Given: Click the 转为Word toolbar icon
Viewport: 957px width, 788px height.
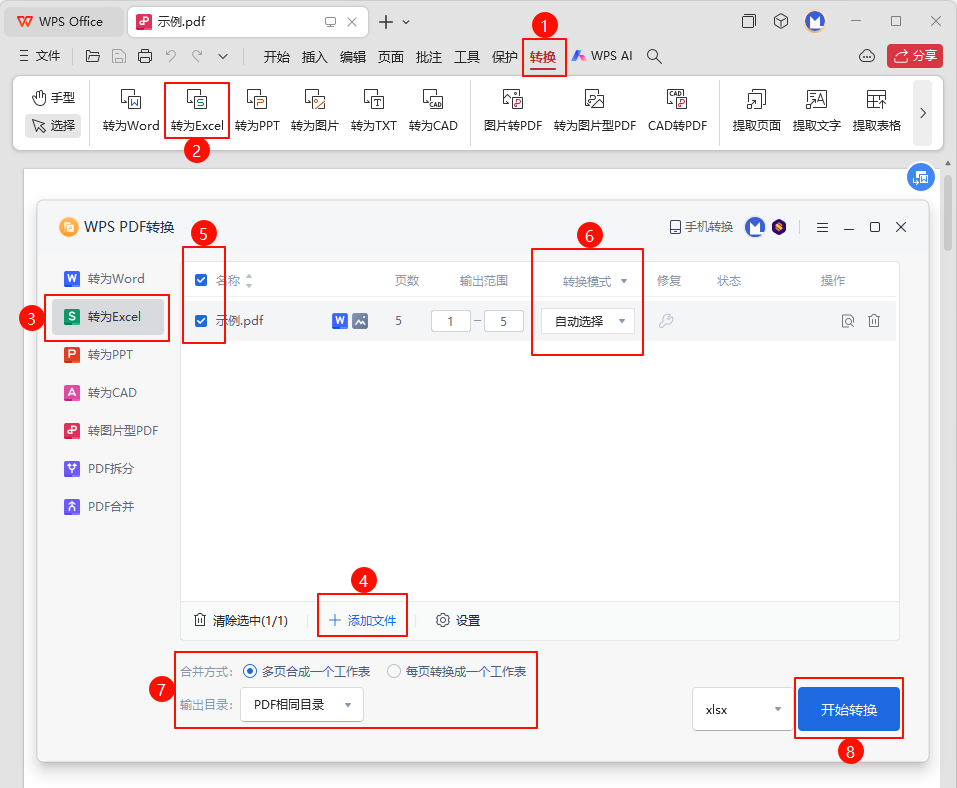Looking at the screenshot, I should pyautogui.click(x=131, y=110).
